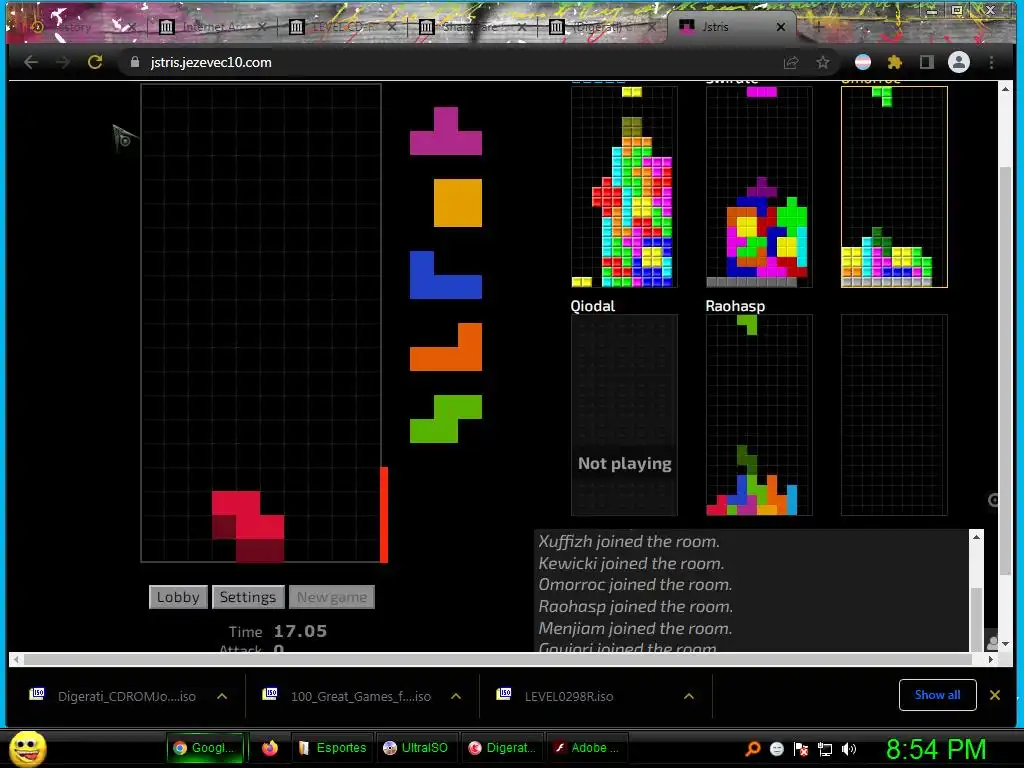Click Qiodal's 'Not playing' board
The image size is (1024, 768).
click(x=624, y=415)
